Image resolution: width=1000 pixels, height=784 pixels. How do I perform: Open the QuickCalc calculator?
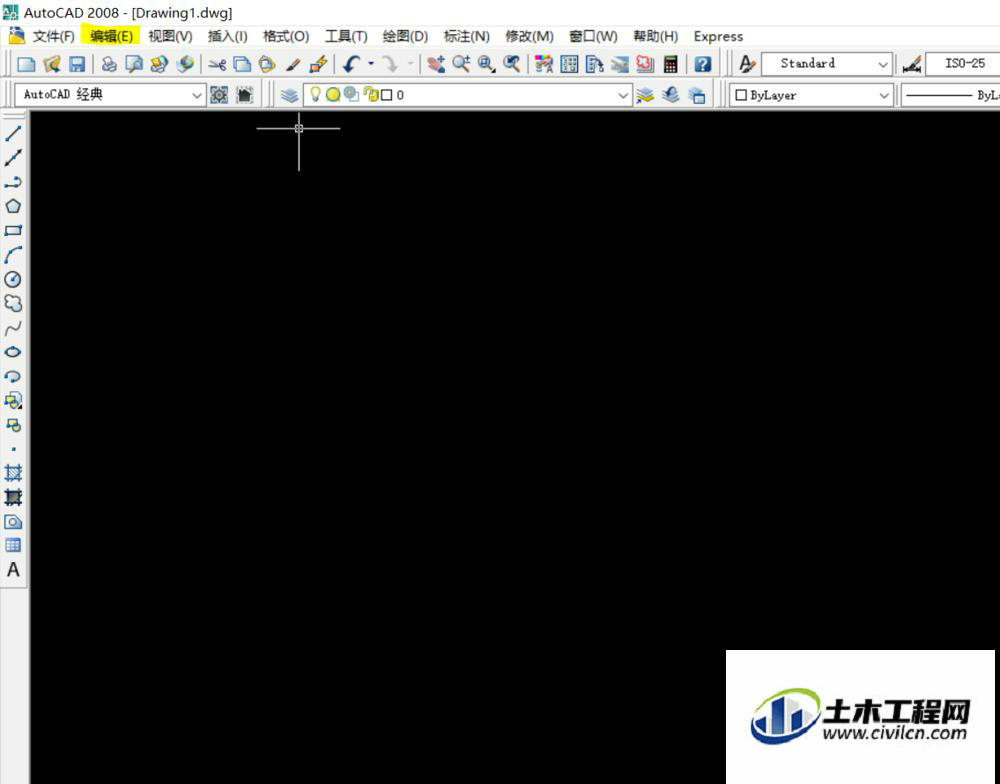click(x=670, y=64)
